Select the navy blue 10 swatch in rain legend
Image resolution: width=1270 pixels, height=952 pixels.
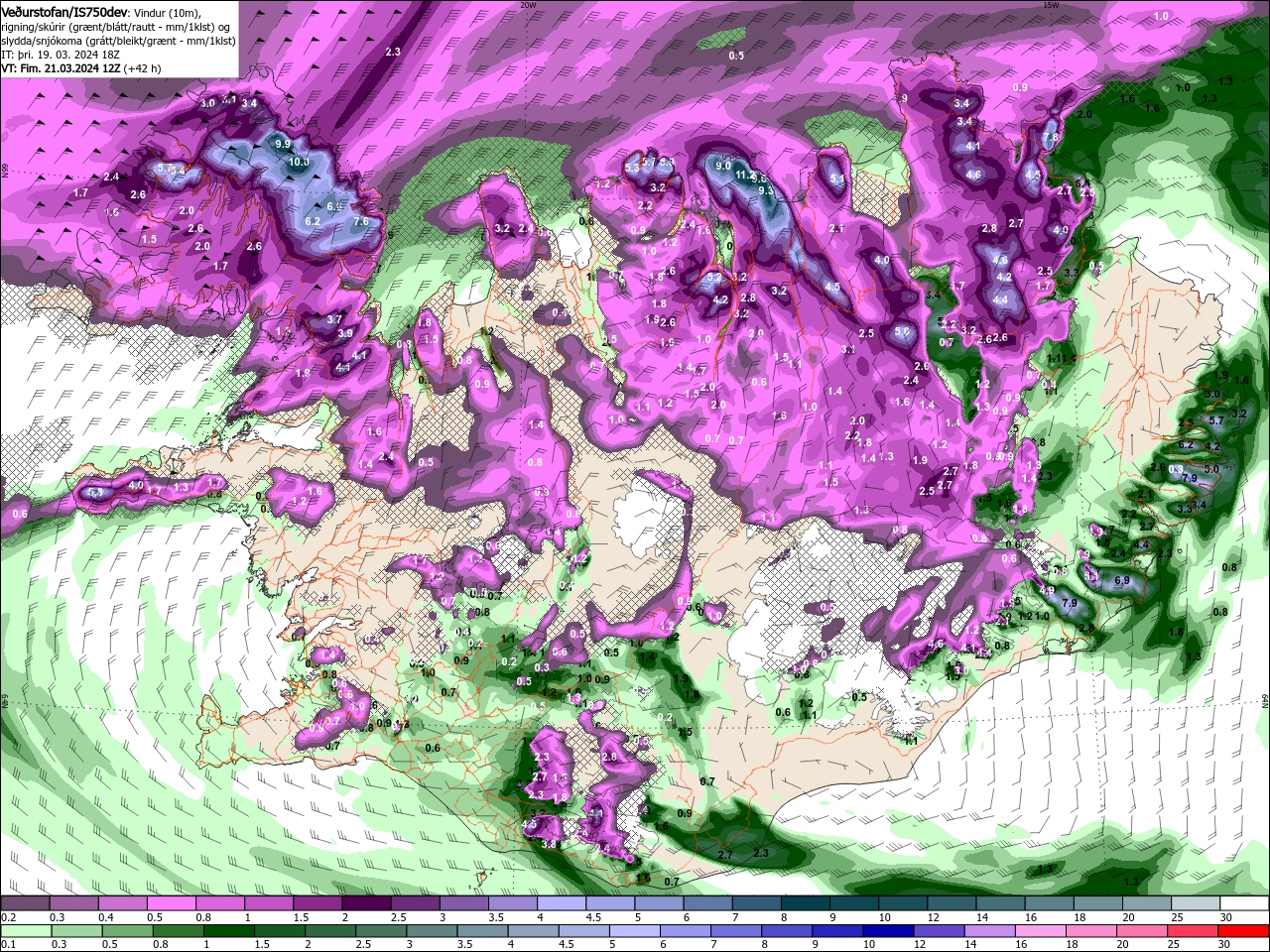tap(887, 931)
